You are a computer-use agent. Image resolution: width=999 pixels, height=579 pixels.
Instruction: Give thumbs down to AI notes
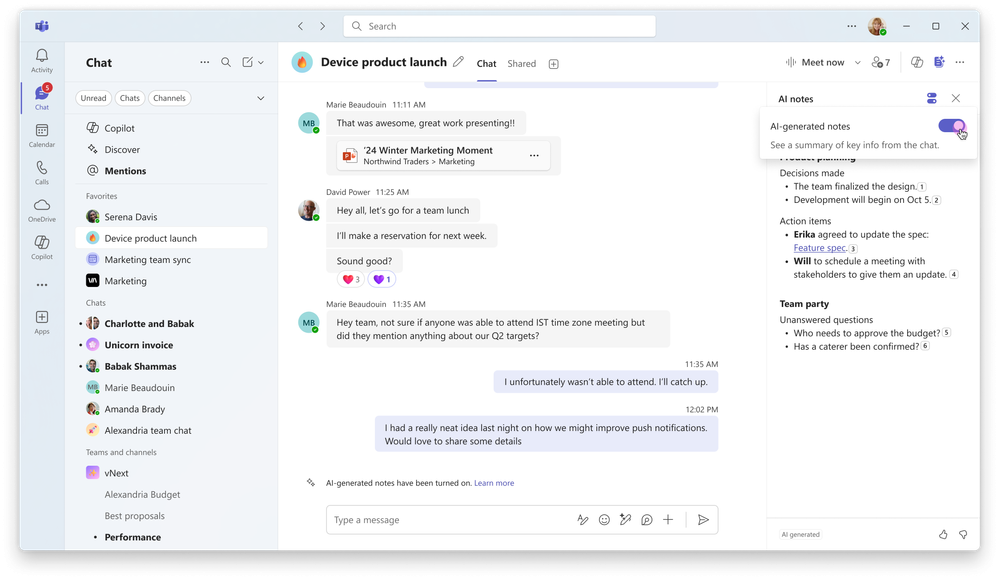tap(963, 534)
